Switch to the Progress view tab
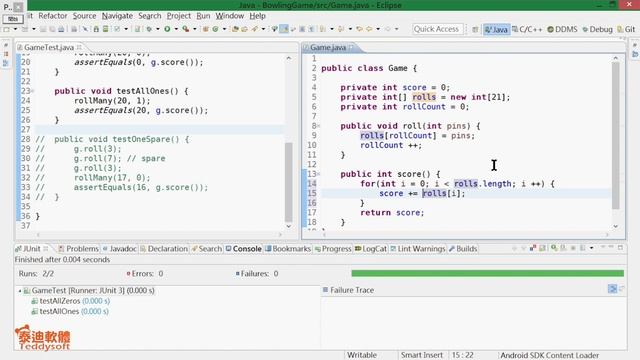 (x=333, y=249)
